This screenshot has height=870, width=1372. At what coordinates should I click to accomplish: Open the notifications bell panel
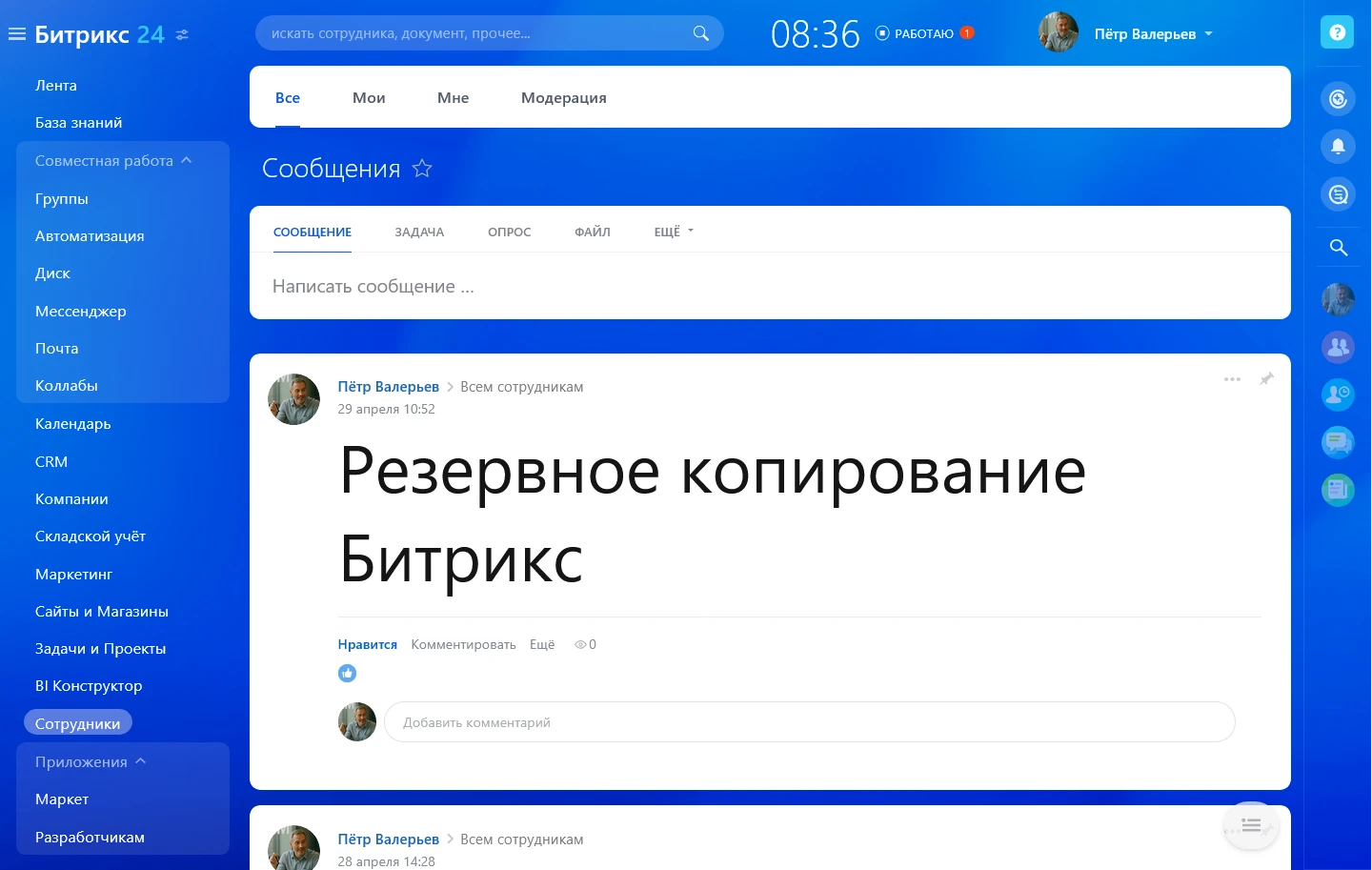(x=1338, y=146)
